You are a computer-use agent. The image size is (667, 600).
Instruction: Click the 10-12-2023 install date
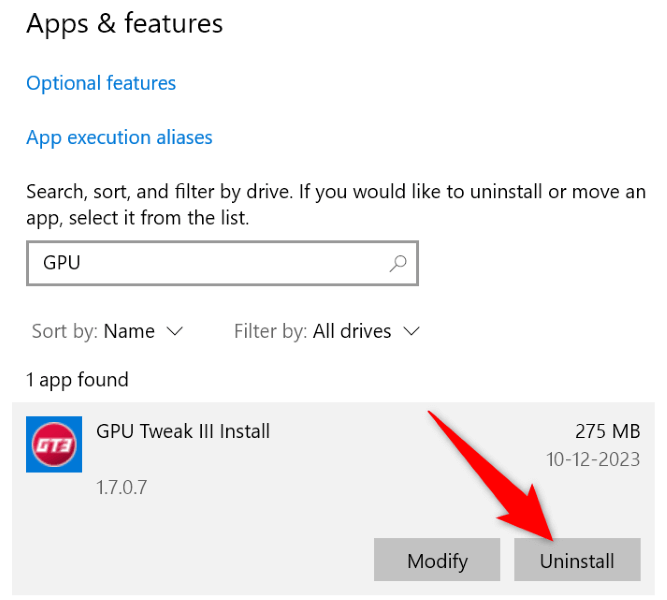pos(594,460)
